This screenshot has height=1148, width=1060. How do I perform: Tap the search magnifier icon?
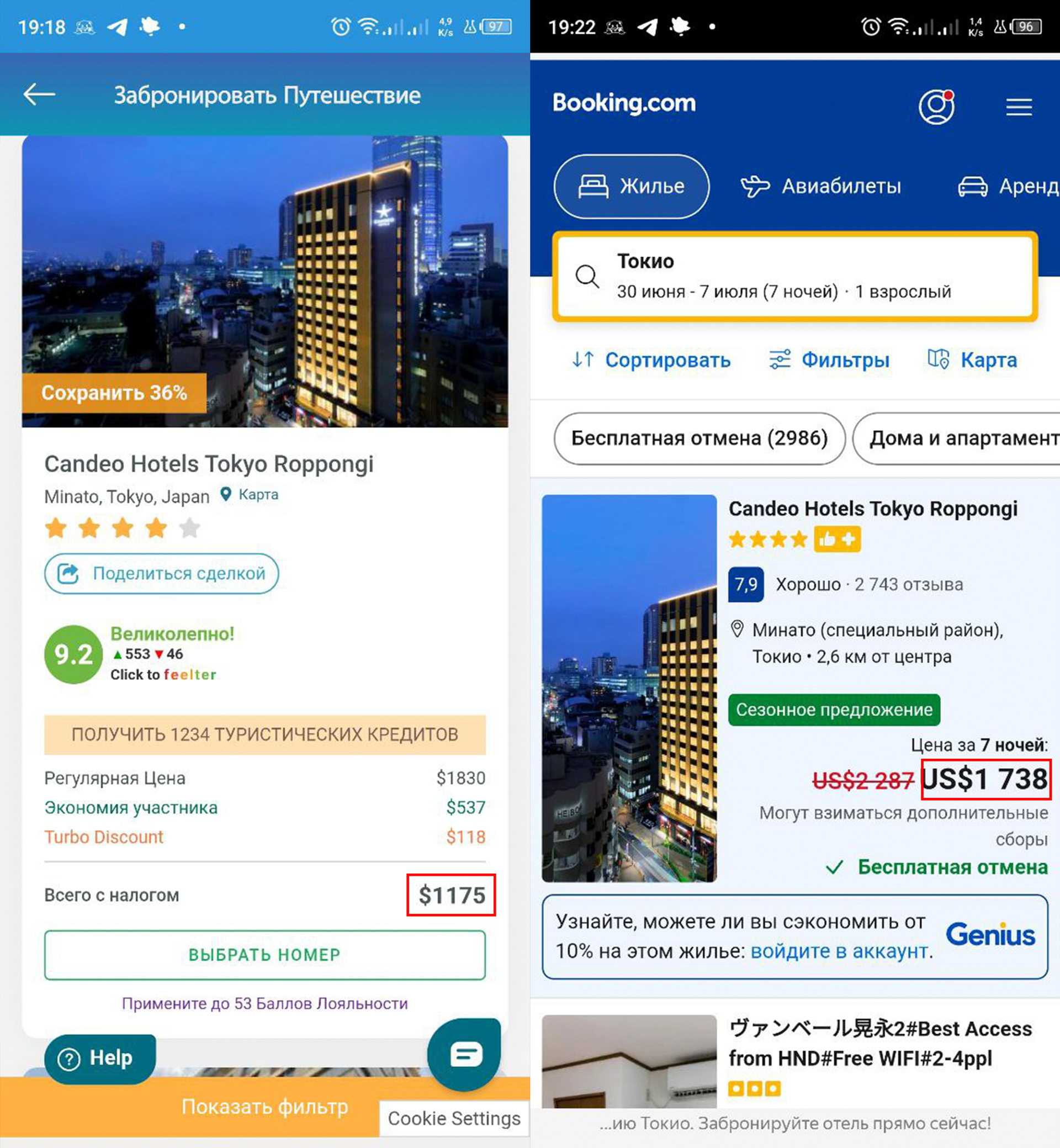coord(587,277)
